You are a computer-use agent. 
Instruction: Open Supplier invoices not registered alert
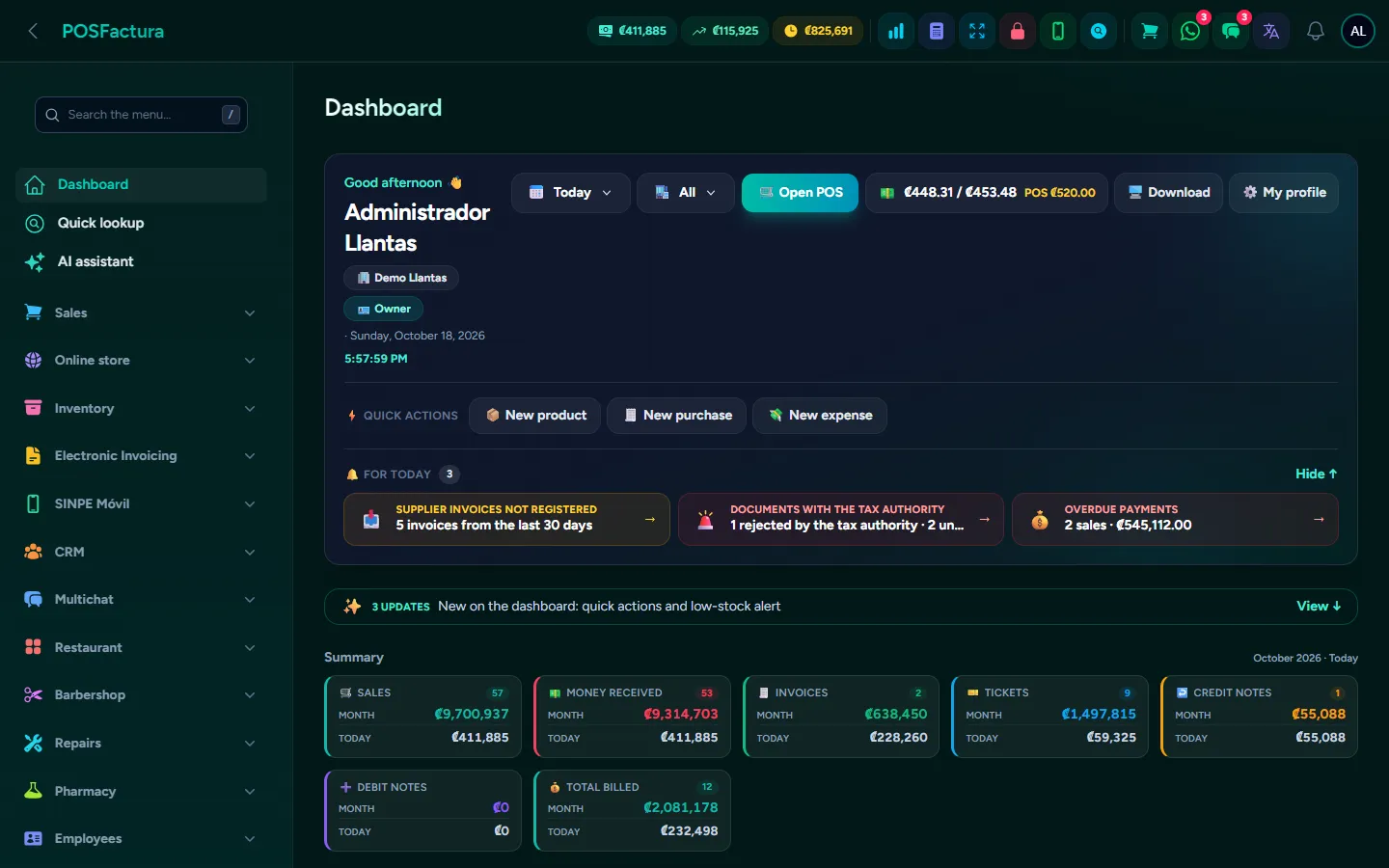[506, 520]
